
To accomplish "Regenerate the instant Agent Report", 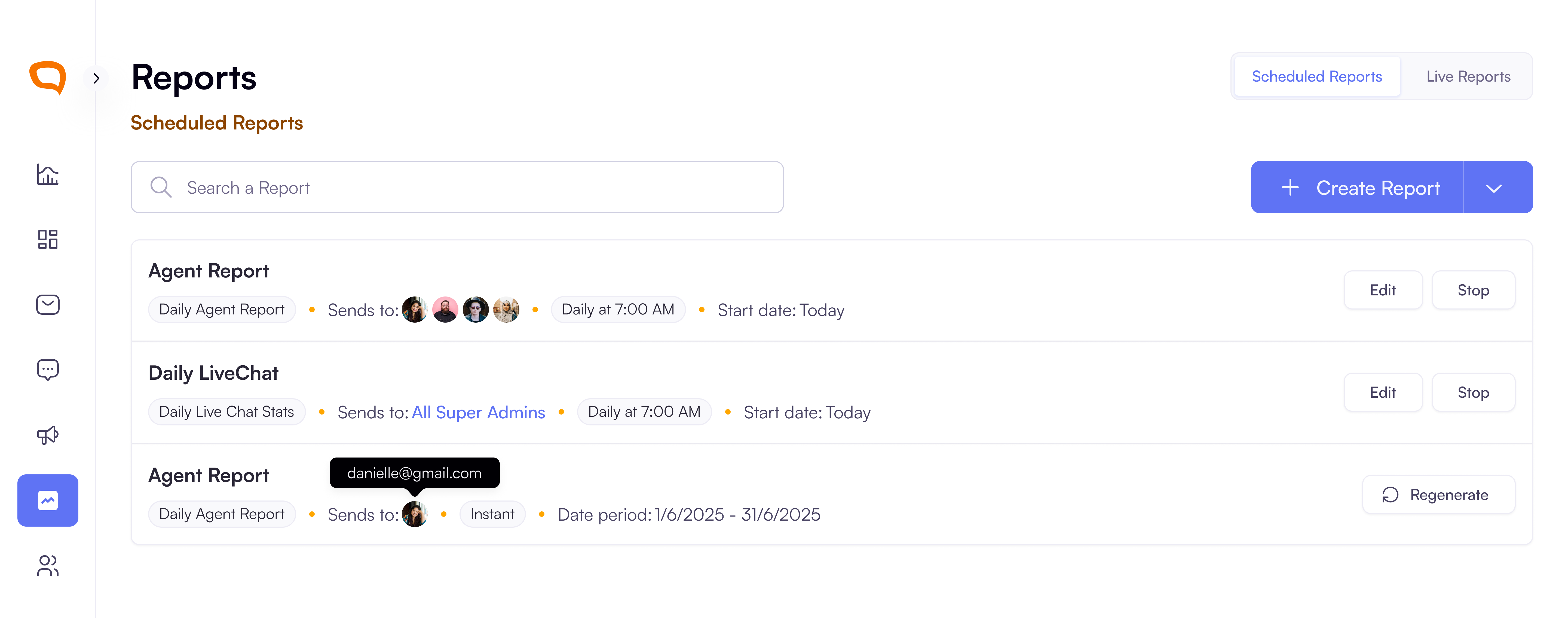I will pyautogui.click(x=1438, y=495).
